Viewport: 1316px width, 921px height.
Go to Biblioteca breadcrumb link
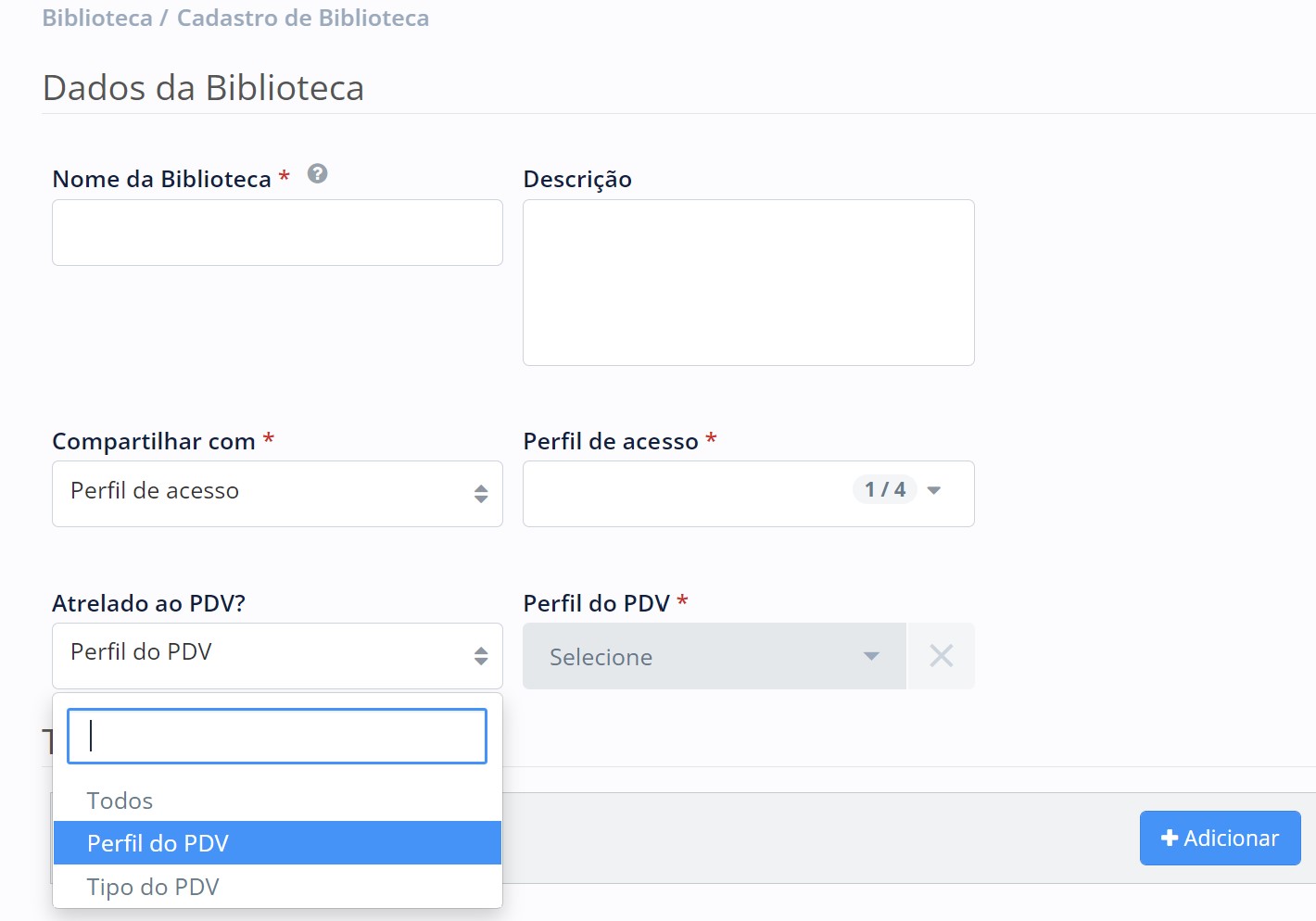[97, 18]
